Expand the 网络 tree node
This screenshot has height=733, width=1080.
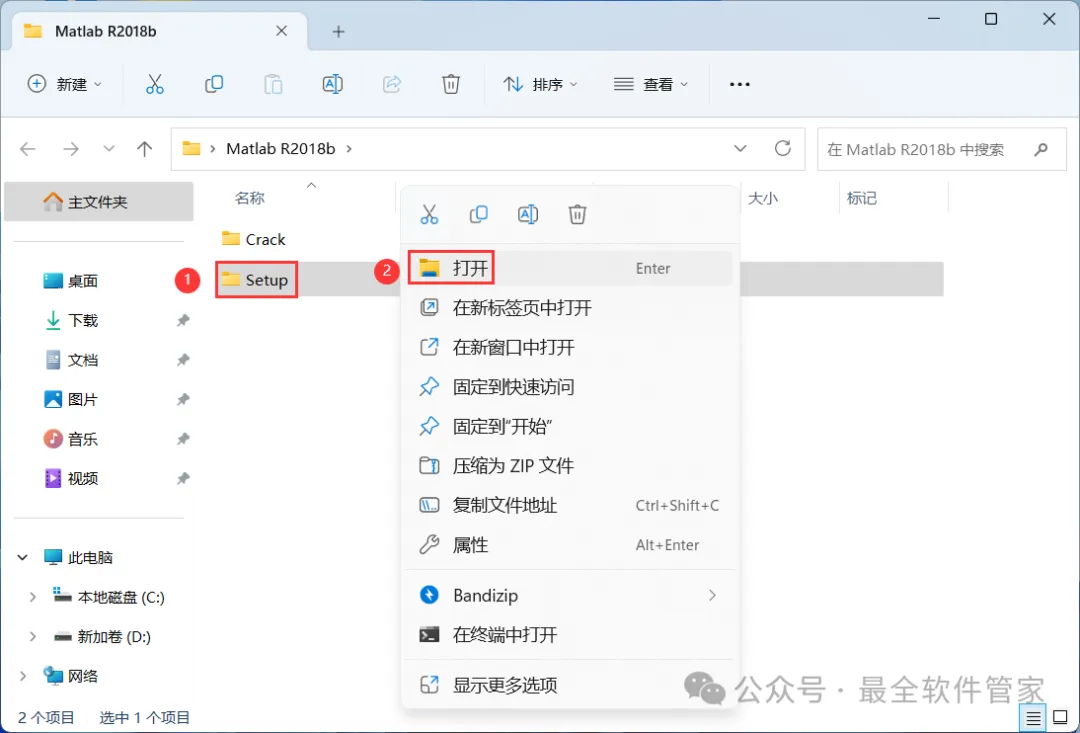point(23,676)
